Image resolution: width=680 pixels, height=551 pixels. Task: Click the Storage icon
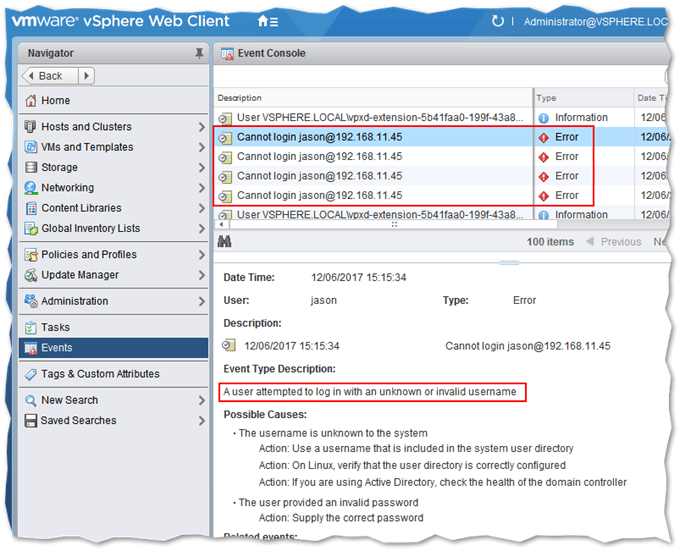point(31,167)
